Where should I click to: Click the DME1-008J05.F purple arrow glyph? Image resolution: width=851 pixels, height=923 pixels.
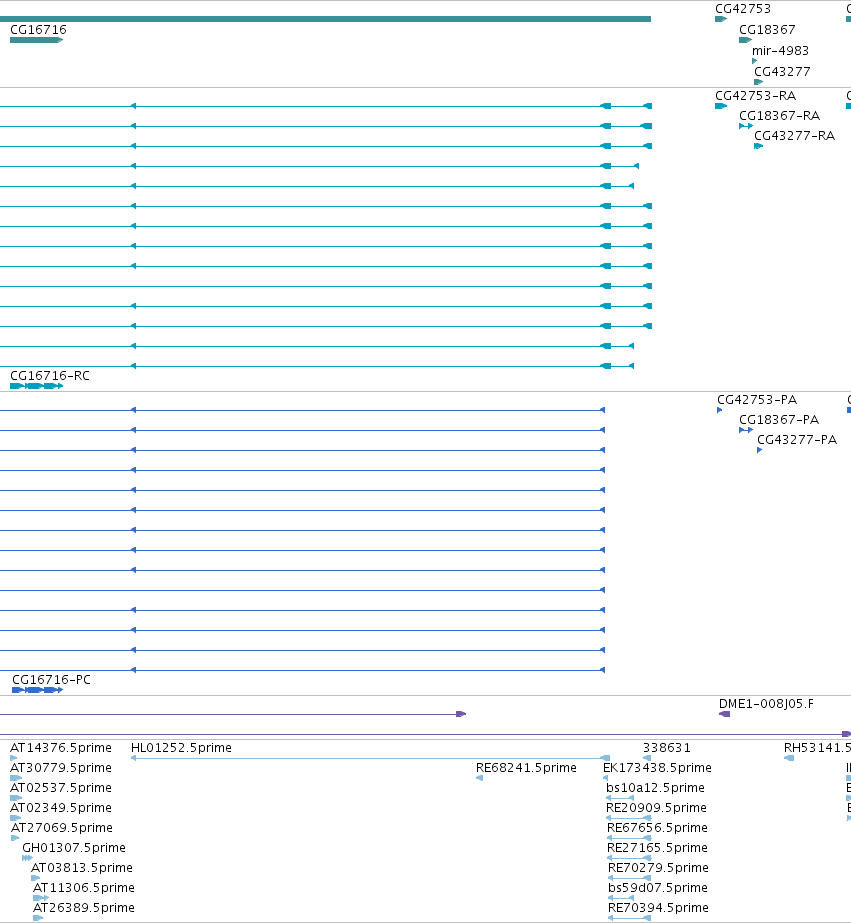point(724,714)
